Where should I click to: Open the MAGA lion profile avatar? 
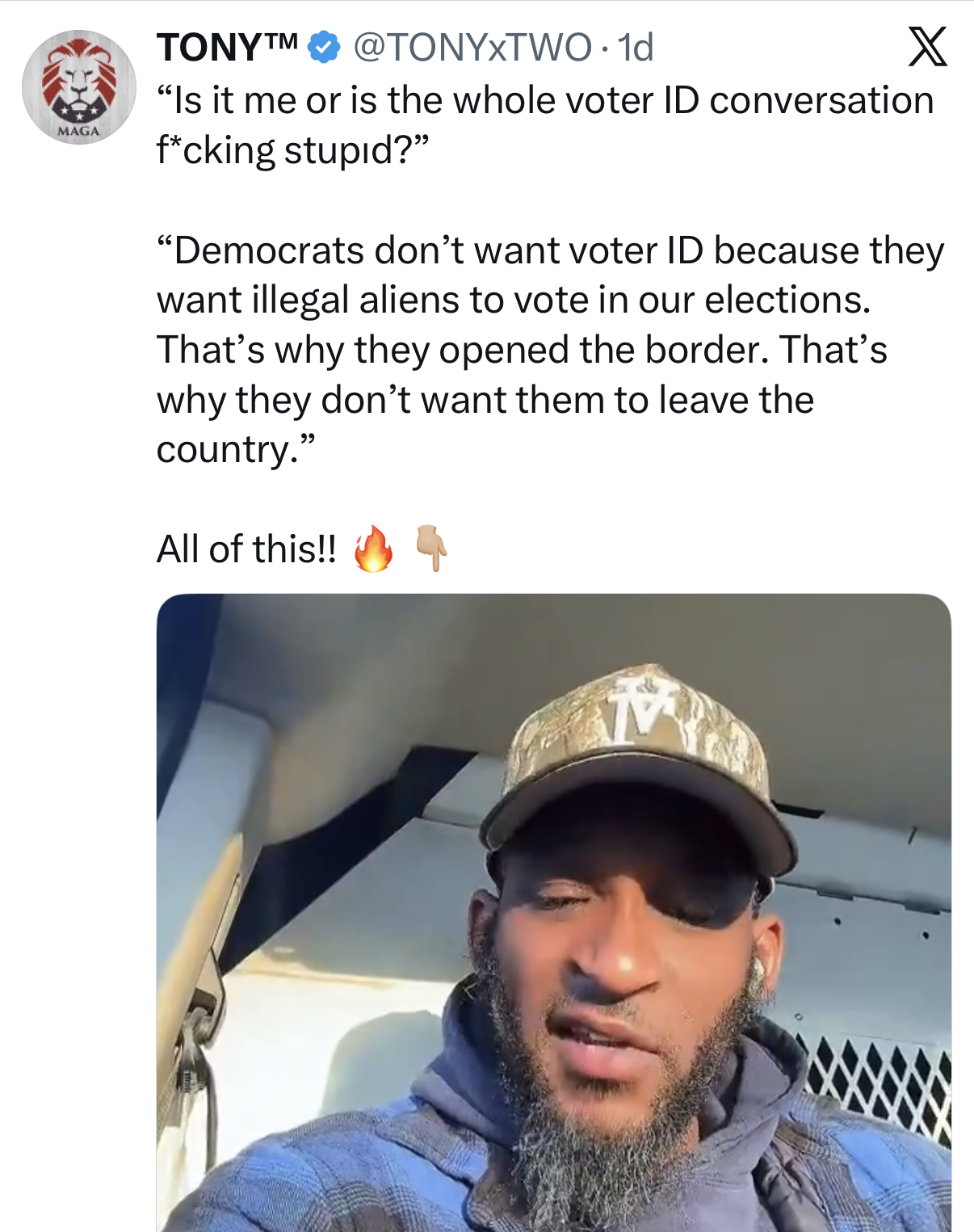point(78,87)
